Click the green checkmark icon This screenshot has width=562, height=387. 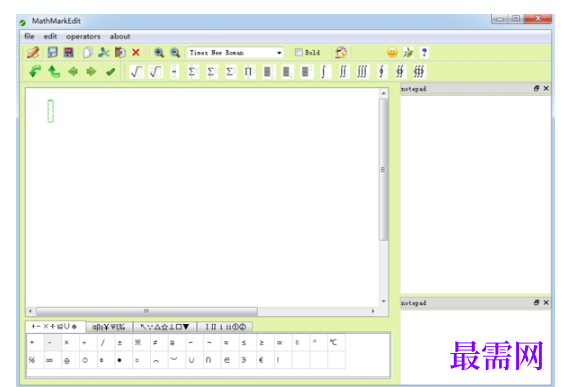click(x=110, y=72)
